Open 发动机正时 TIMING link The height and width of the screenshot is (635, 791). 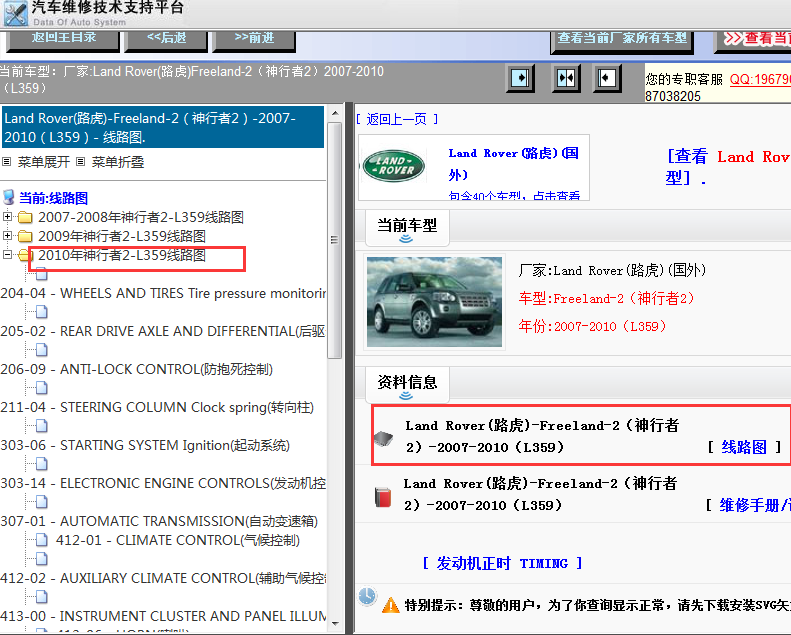click(x=502, y=563)
